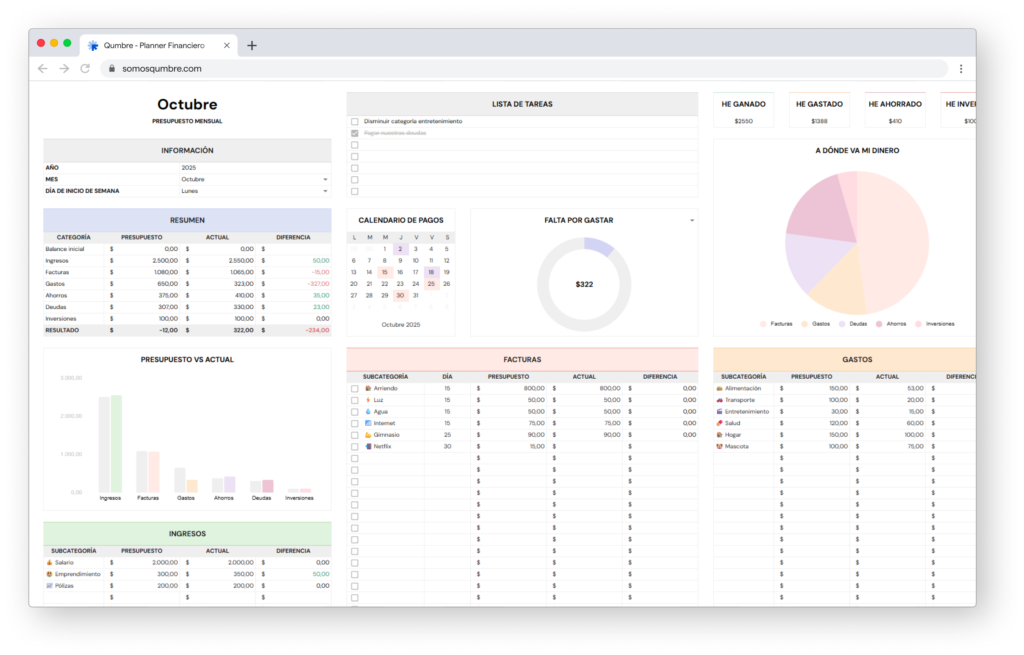1024x655 pixels.
Task: Click the browser back arrow
Action: [42, 69]
